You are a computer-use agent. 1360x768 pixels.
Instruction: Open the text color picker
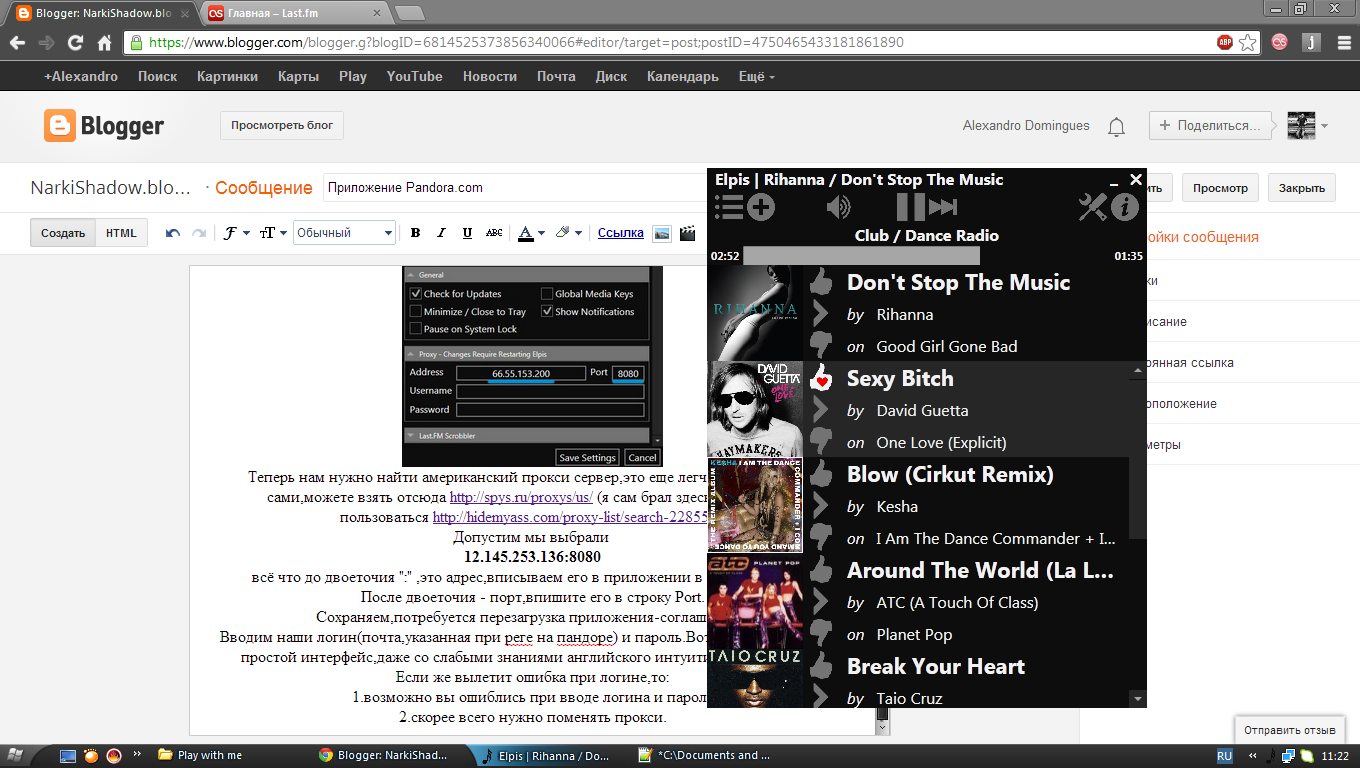pyautogui.click(x=532, y=233)
